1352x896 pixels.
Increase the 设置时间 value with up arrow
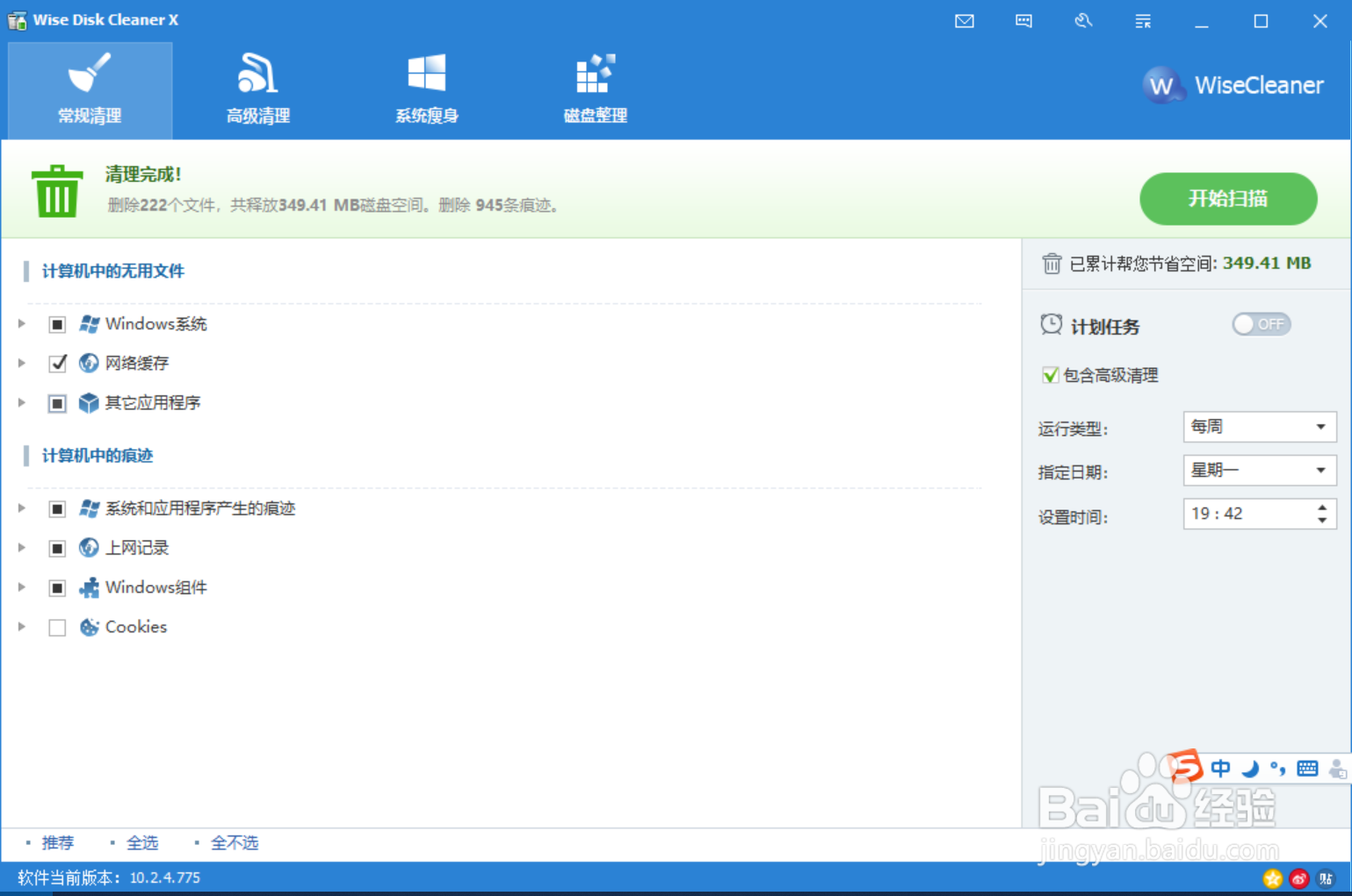click(x=1322, y=507)
